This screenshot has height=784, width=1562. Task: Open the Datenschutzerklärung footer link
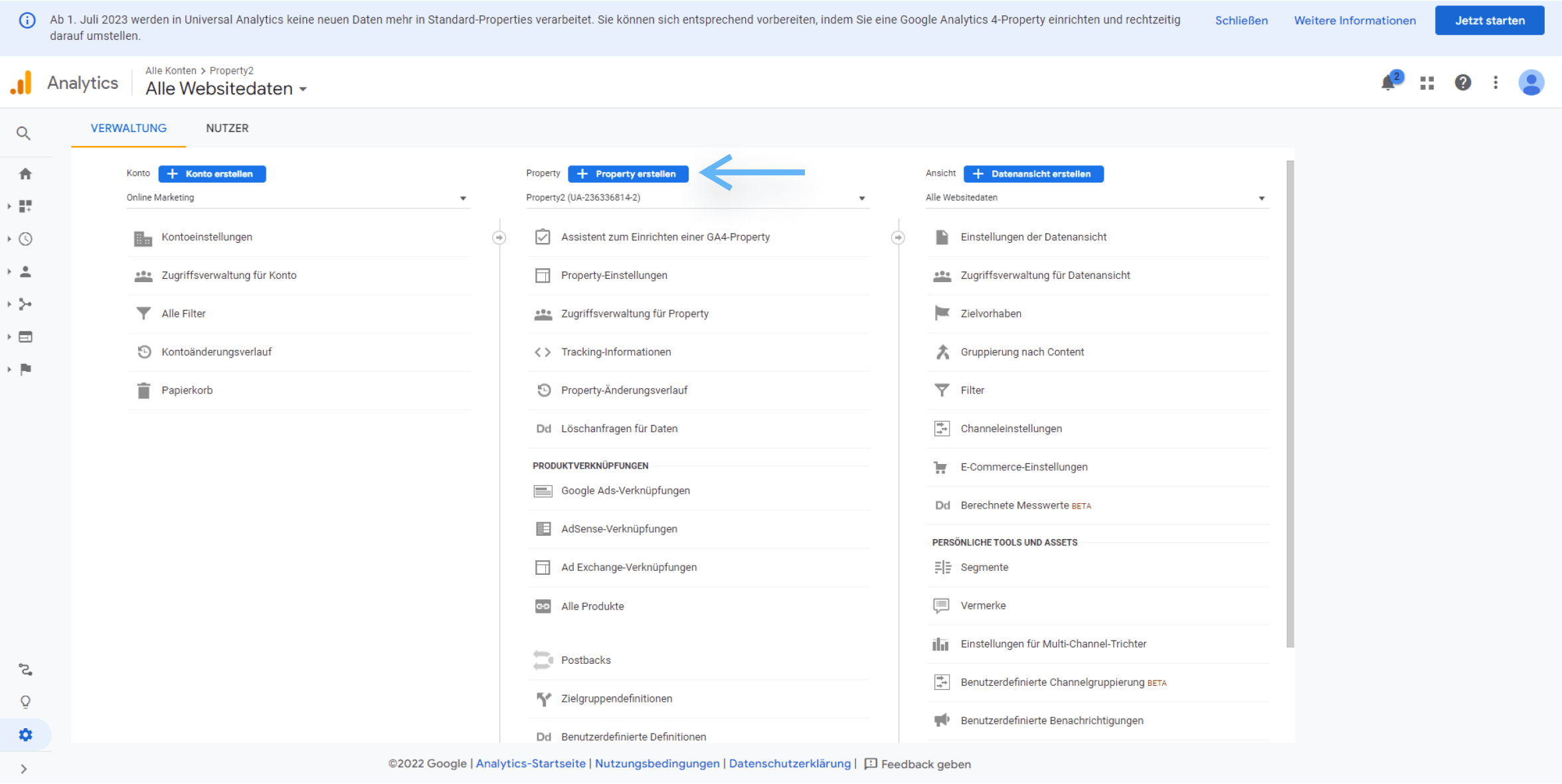[x=790, y=763]
